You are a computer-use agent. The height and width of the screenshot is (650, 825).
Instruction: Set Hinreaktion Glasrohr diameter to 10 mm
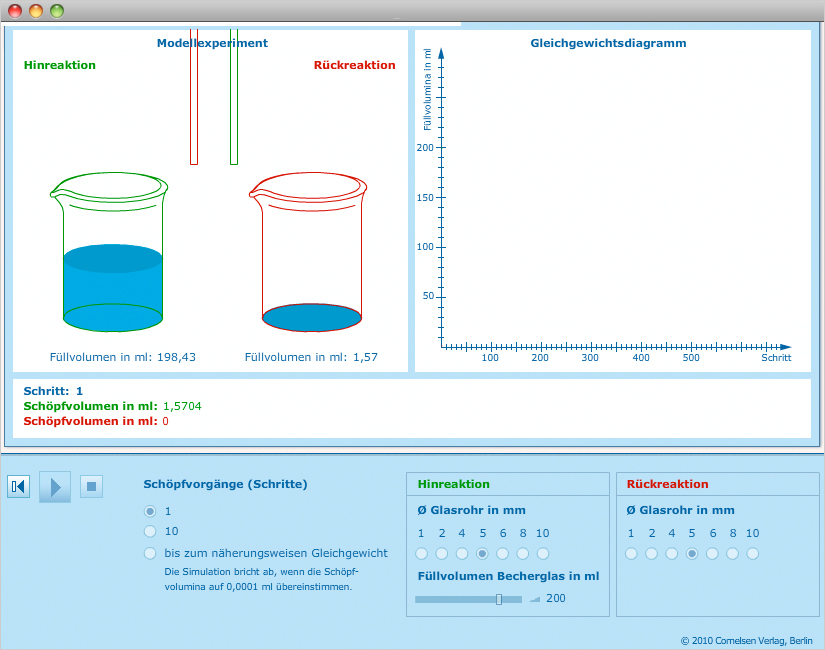tap(543, 554)
